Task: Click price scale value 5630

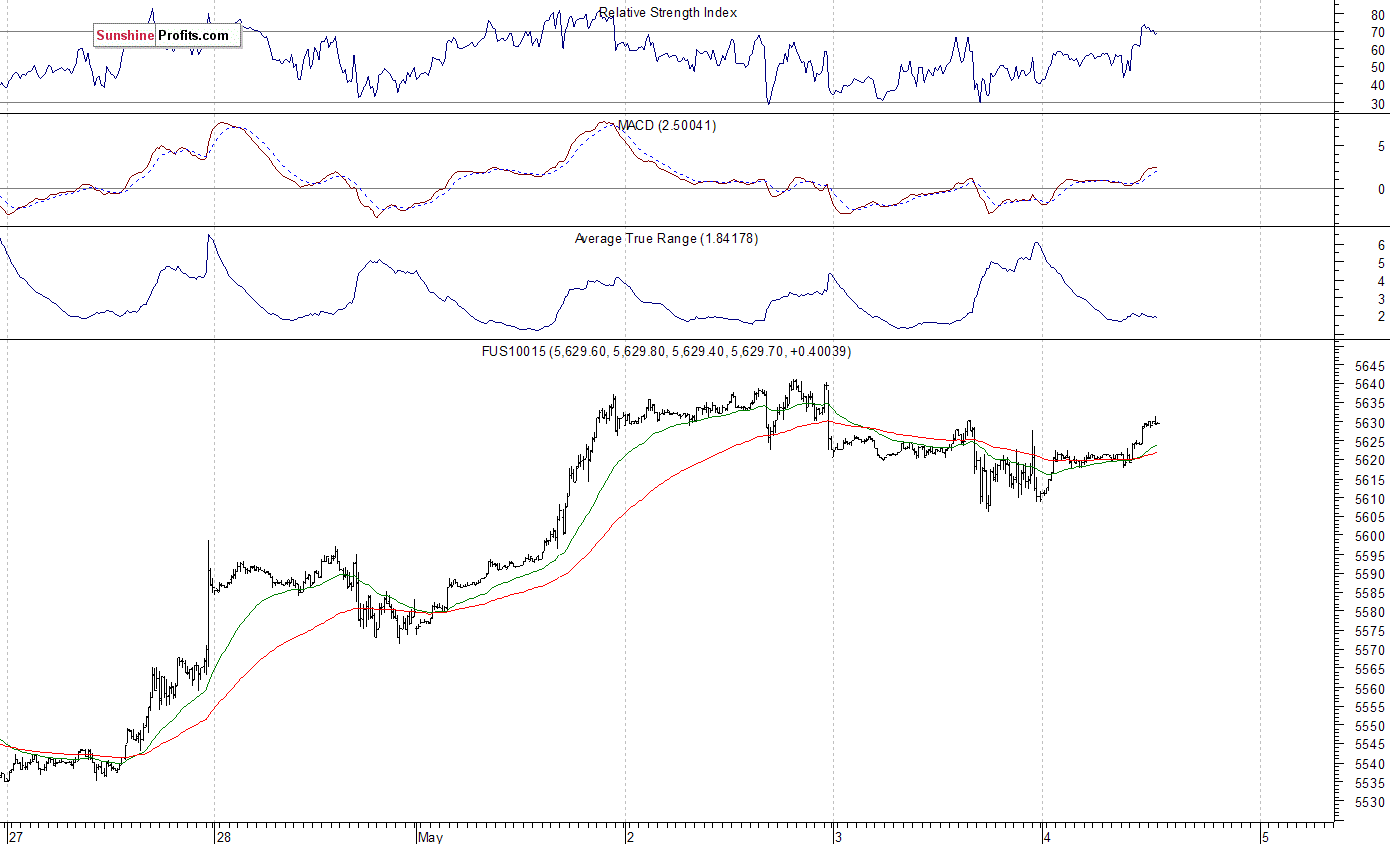Action: tap(1370, 423)
